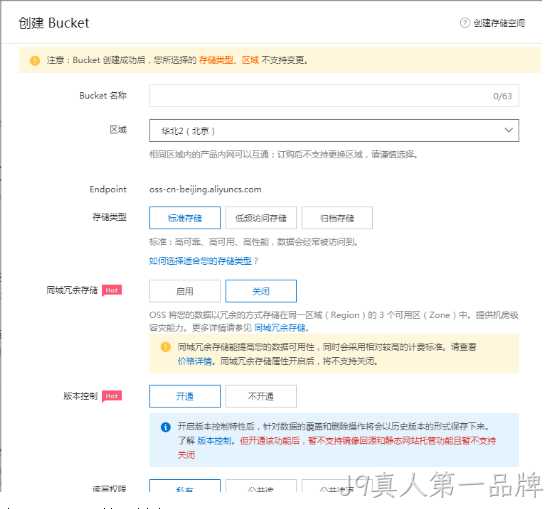Viewport: 558px width, 509px height.
Task: Click the help question mark icon beside 创建存储空间
Action: pyautogui.click(x=465, y=23)
